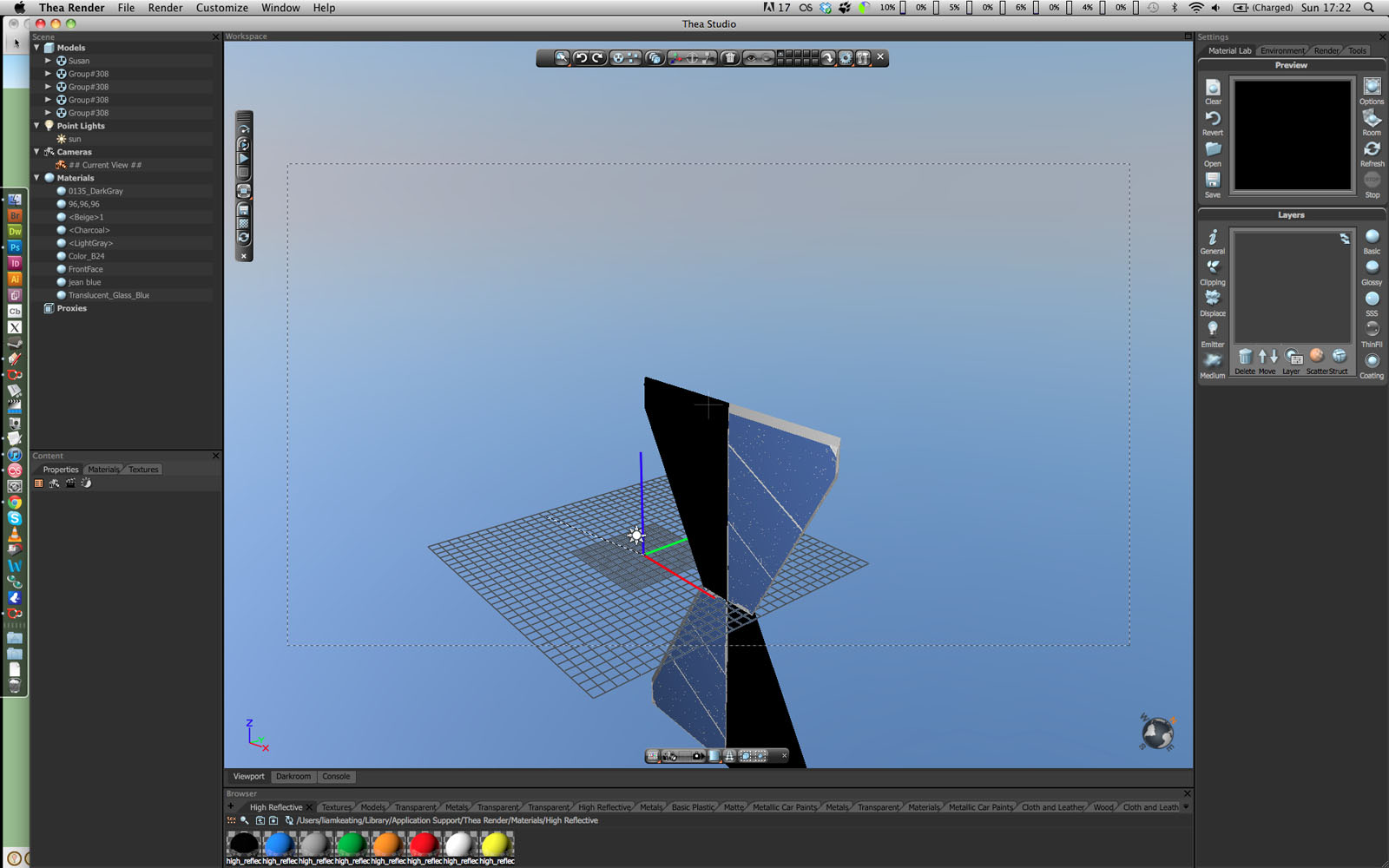1389x868 pixels.
Task: Click Delete layer trash icon
Action: 1245,360
